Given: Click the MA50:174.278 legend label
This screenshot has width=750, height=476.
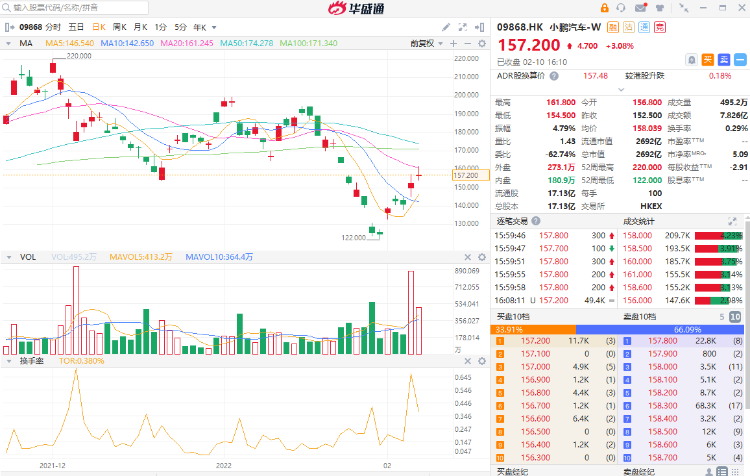Looking at the screenshot, I should 247,44.
